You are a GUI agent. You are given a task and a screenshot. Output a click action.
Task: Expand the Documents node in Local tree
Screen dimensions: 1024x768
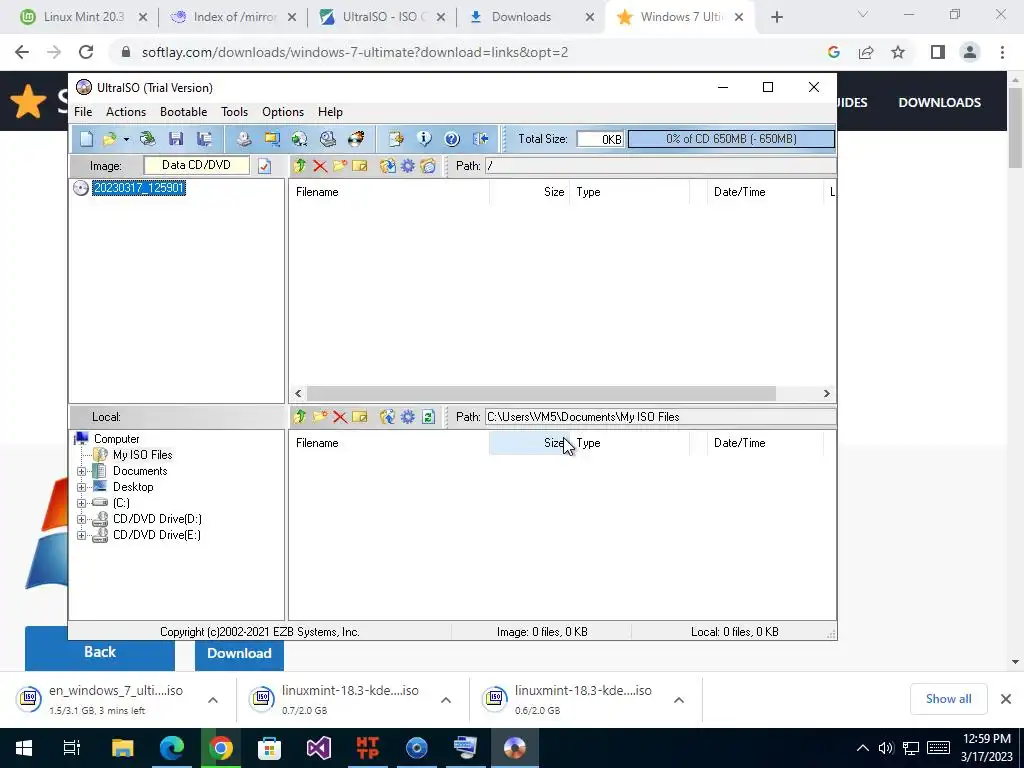82,472
